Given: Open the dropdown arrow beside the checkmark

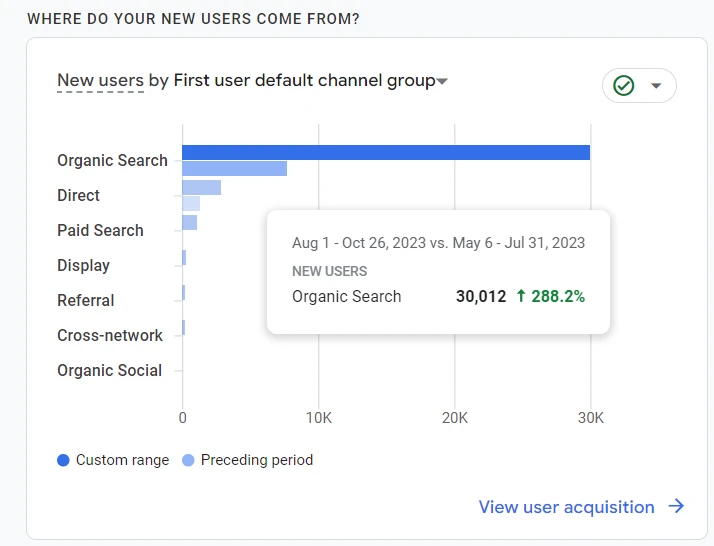Looking at the screenshot, I should pos(656,86).
